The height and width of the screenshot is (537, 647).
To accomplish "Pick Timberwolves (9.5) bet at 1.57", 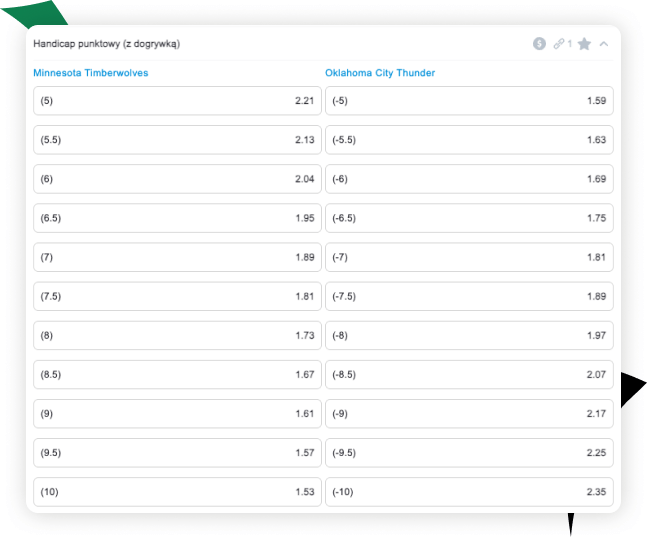I will pyautogui.click(x=177, y=453).
